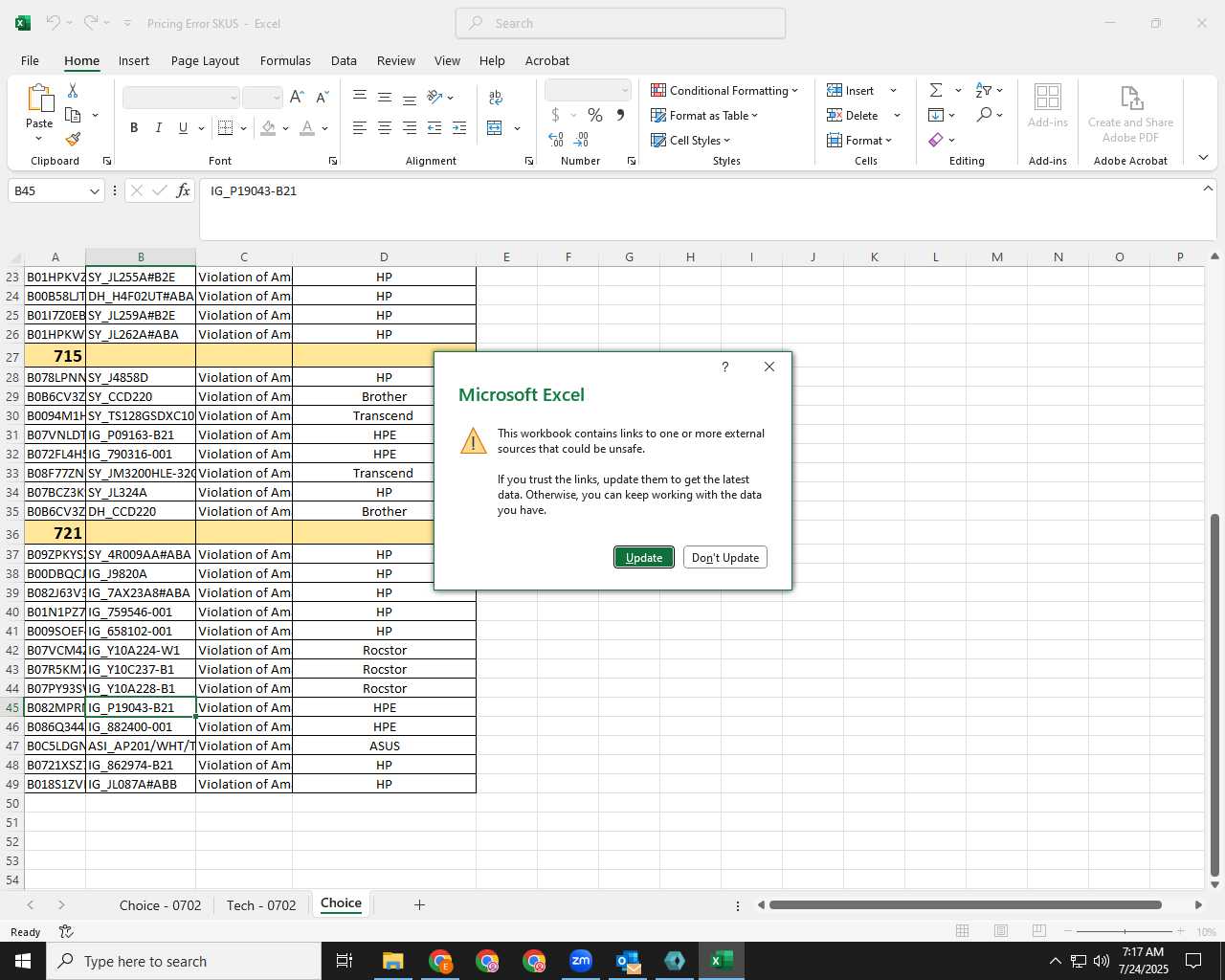
Task: Toggle Top Align
Action: (x=360, y=97)
